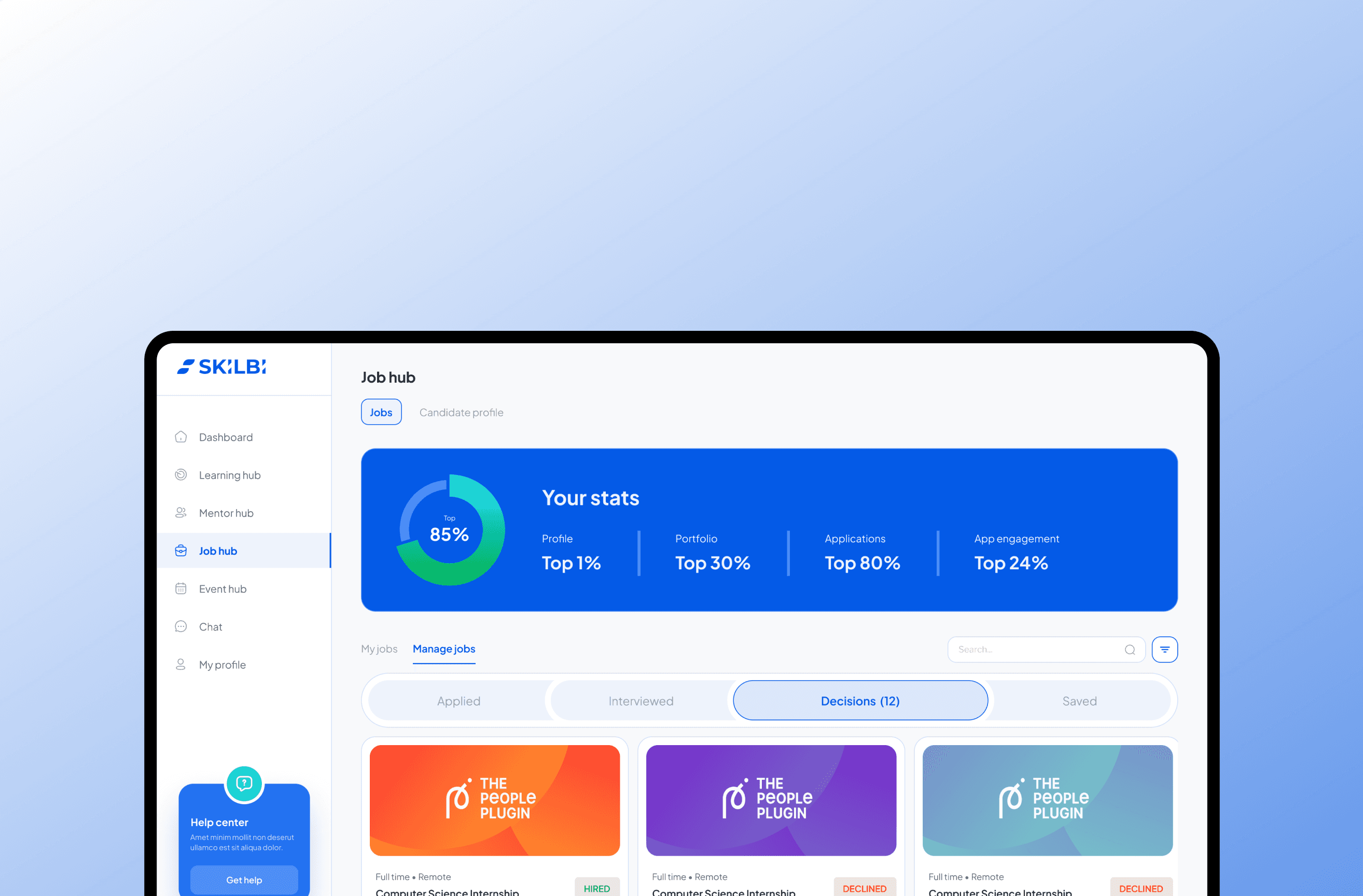This screenshot has width=1363, height=896.
Task: Open the filter options icon button
Action: point(1164,649)
